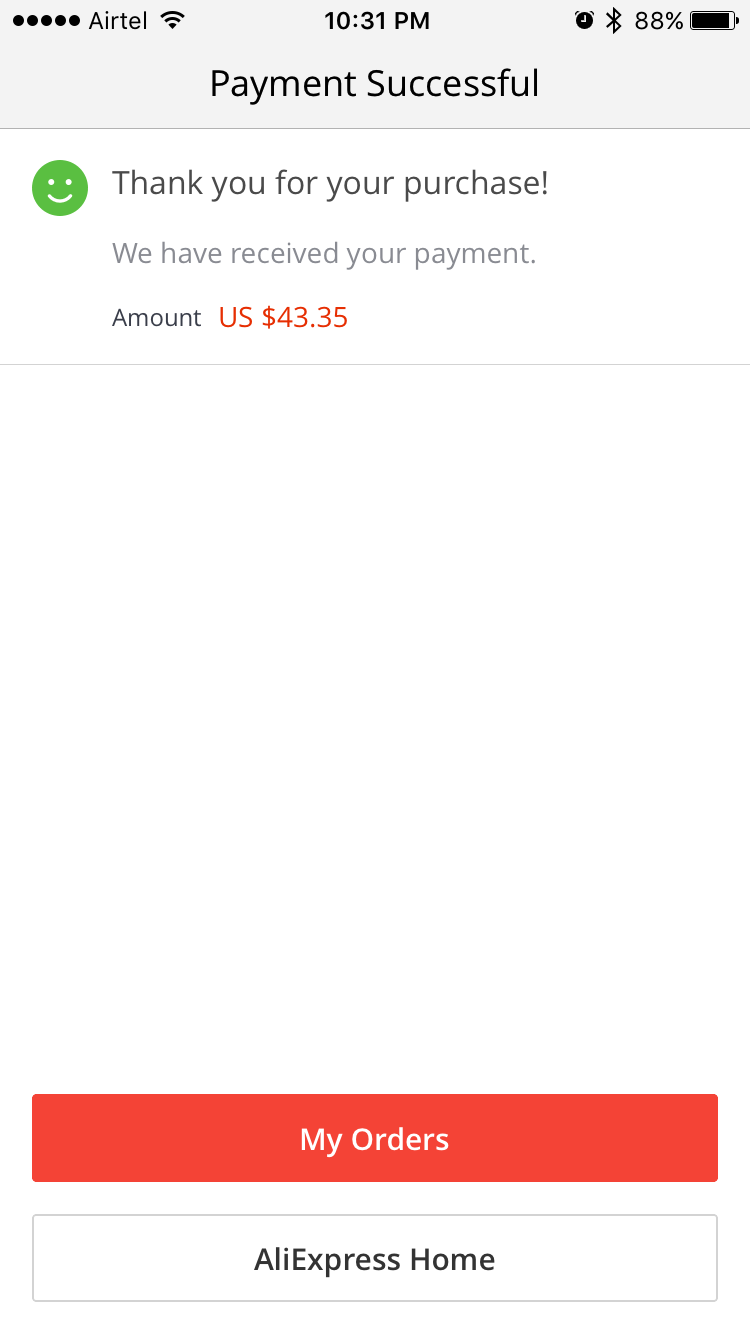Click the Payment Successful page title
750x1334 pixels.
tap(375, 84)
